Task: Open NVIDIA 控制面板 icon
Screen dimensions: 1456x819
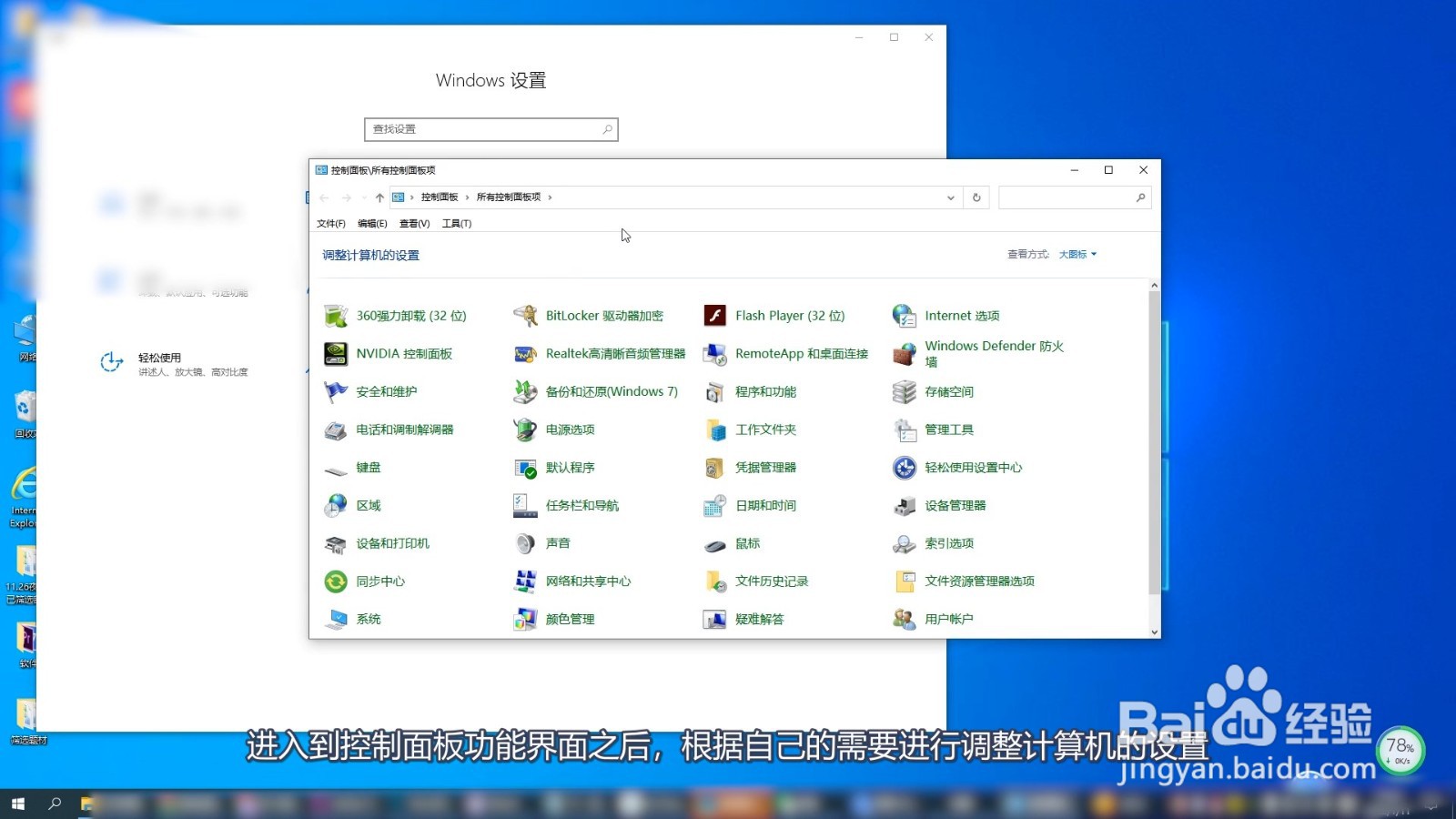Action: point(336,354)
